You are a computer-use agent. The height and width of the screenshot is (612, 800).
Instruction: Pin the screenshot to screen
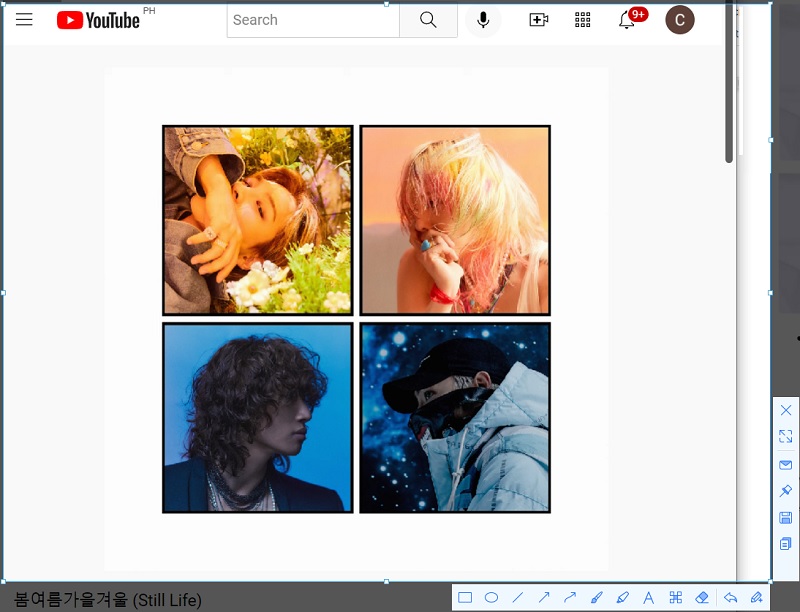[786, 491]
